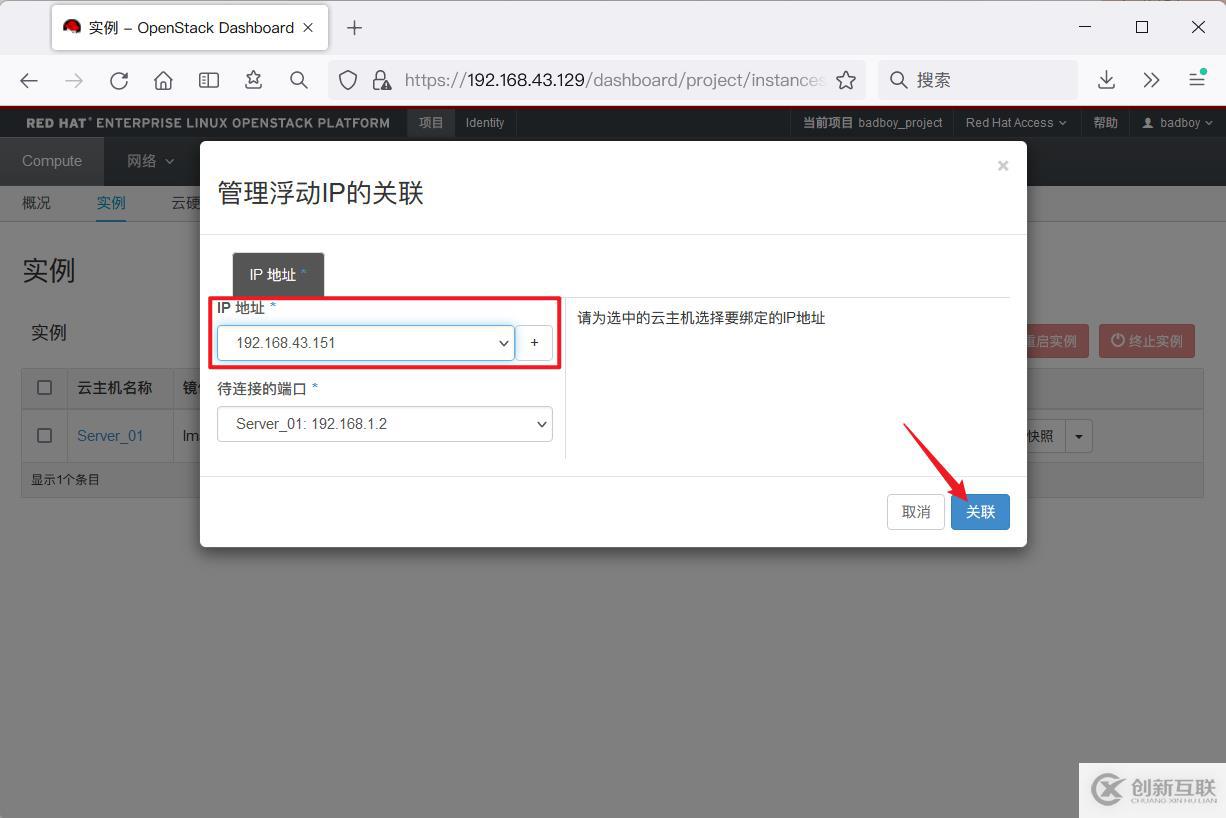This screenshot has height=818, width=1226.
Task: Open the 帮助 help link
Action: coord(1105,123)
